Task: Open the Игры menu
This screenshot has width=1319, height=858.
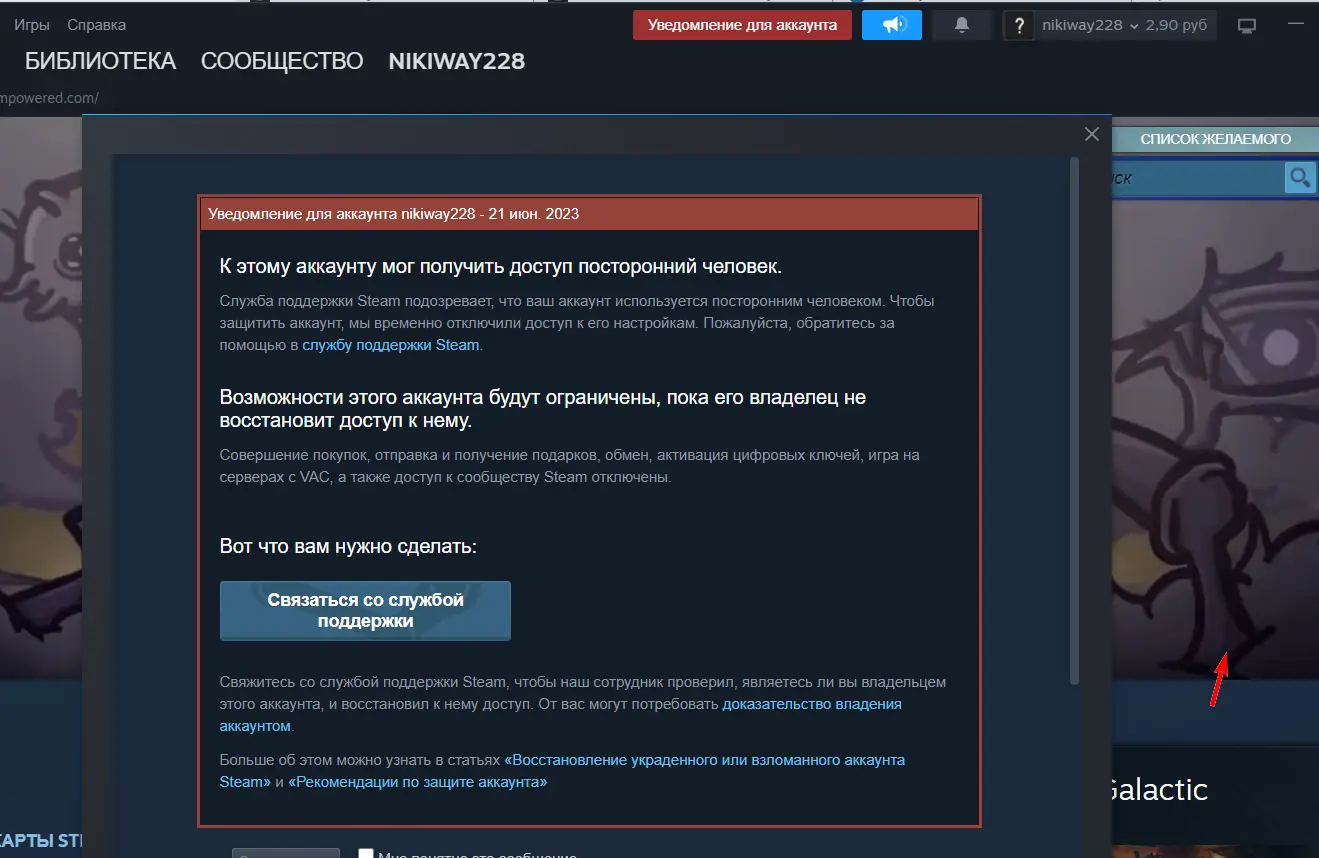Action: tap(32, 24)
